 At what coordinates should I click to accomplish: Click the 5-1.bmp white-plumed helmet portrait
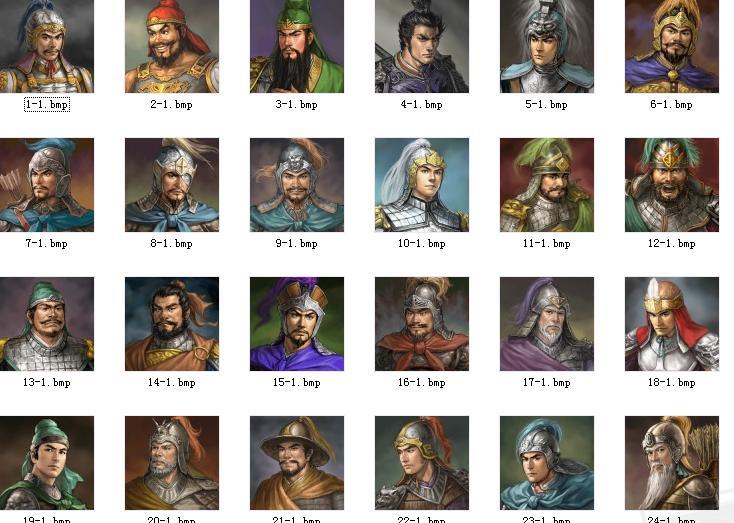(x=547, y=46)
